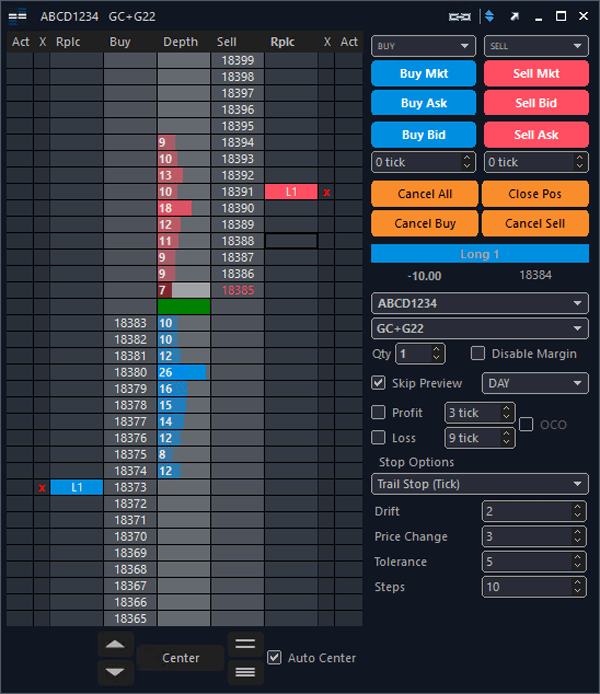600x694 pixels.
Task: Click the Sell Ask button
Action: pos(536,135)
